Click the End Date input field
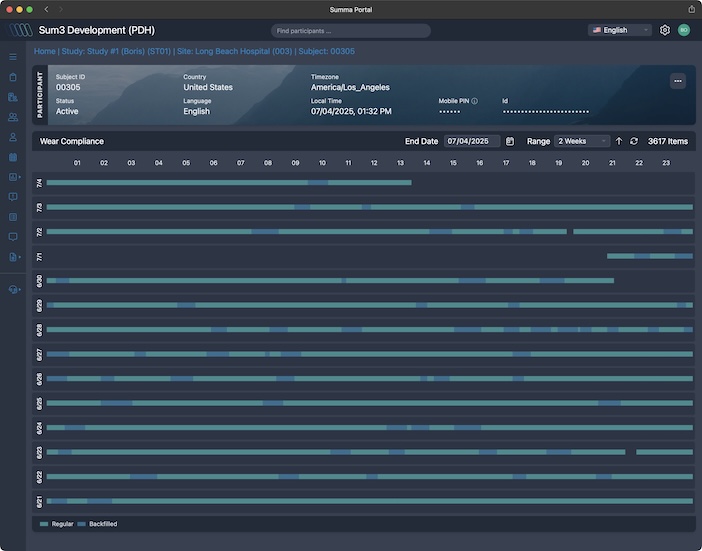The width and height of the screenshot is (702, 551). point(471,142)
